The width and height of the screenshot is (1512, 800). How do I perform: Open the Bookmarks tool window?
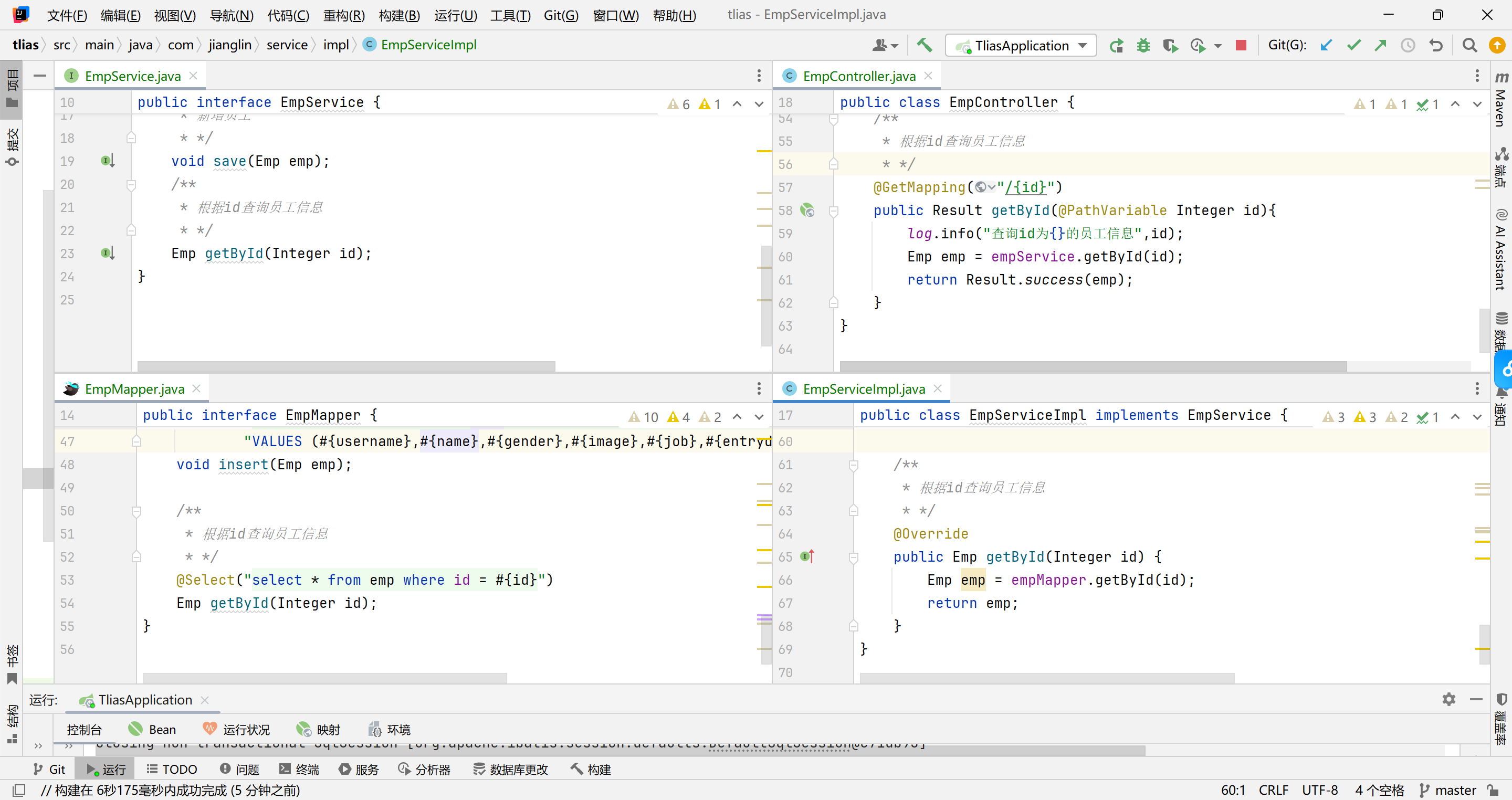point(12,665)
